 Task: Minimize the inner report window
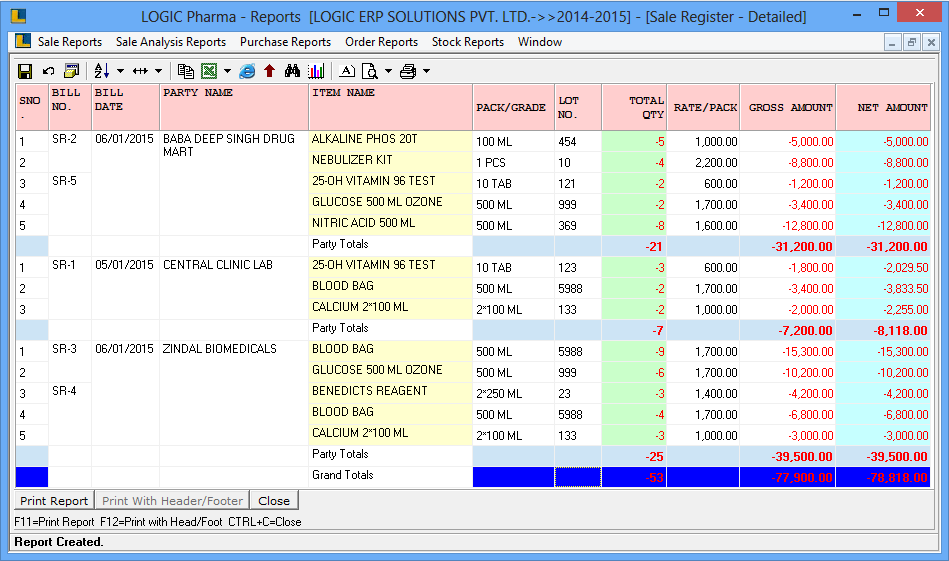point(892,42)
